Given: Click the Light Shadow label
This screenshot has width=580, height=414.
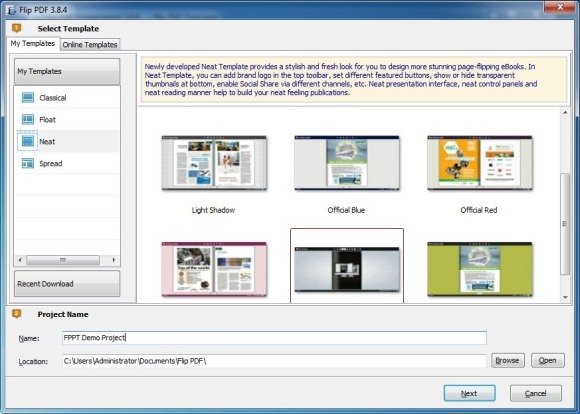Looking at the screenshot, I should (x=213, y=210).
